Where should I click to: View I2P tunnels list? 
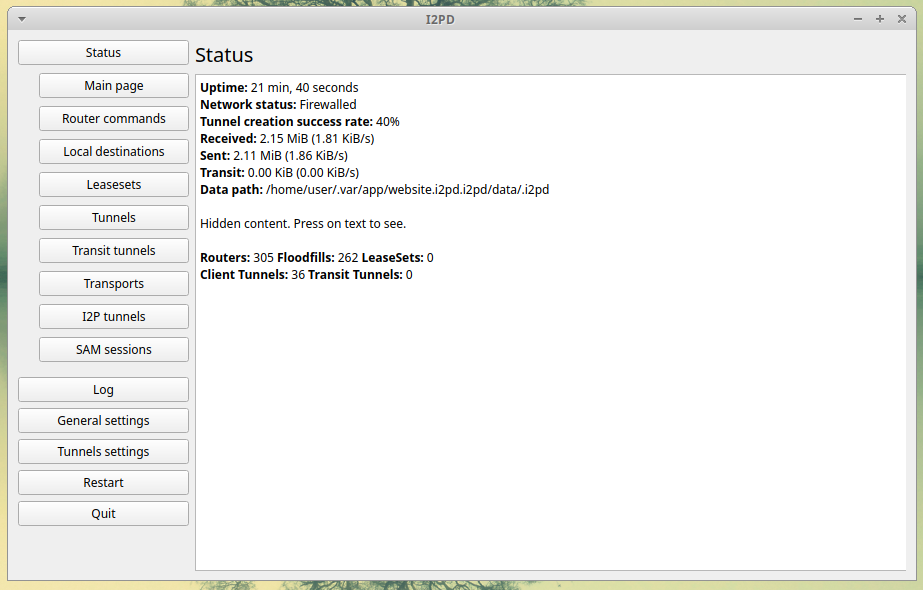coord(114,317)
